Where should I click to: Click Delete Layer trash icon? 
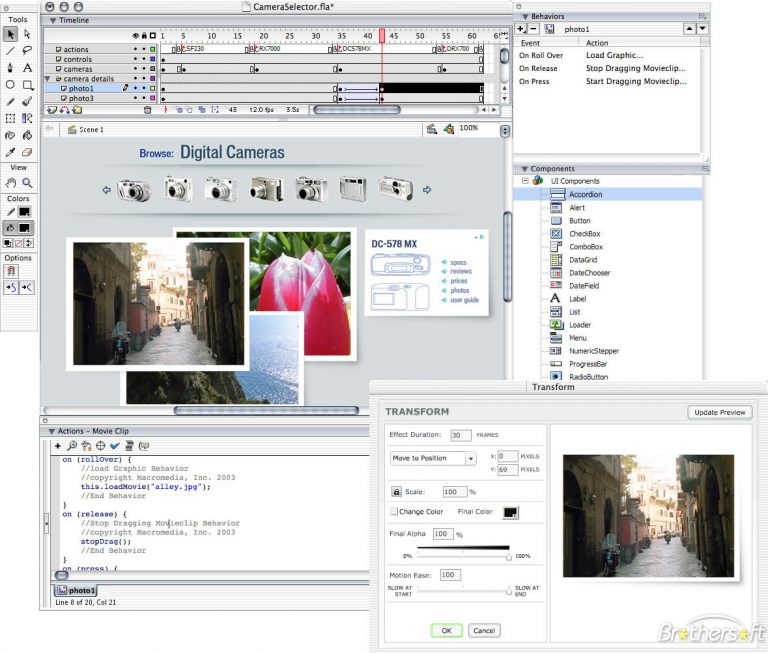click(147, 110)
